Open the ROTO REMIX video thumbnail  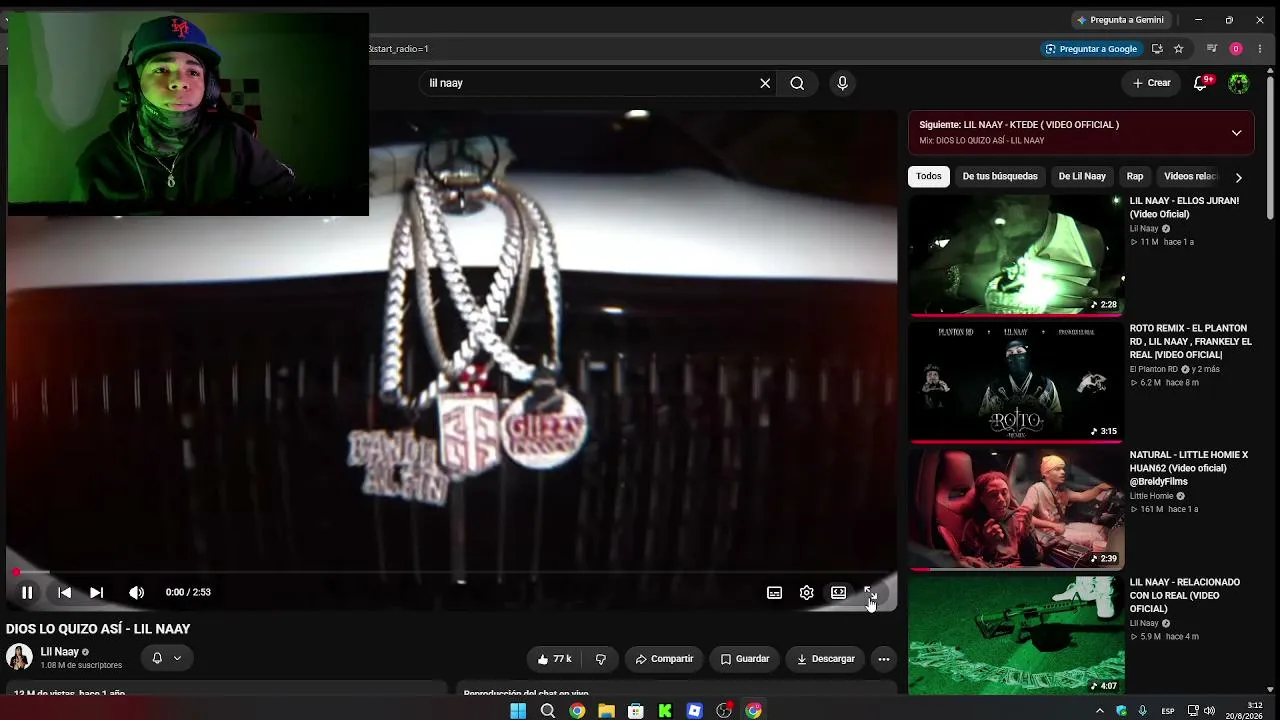[1016, 381]
